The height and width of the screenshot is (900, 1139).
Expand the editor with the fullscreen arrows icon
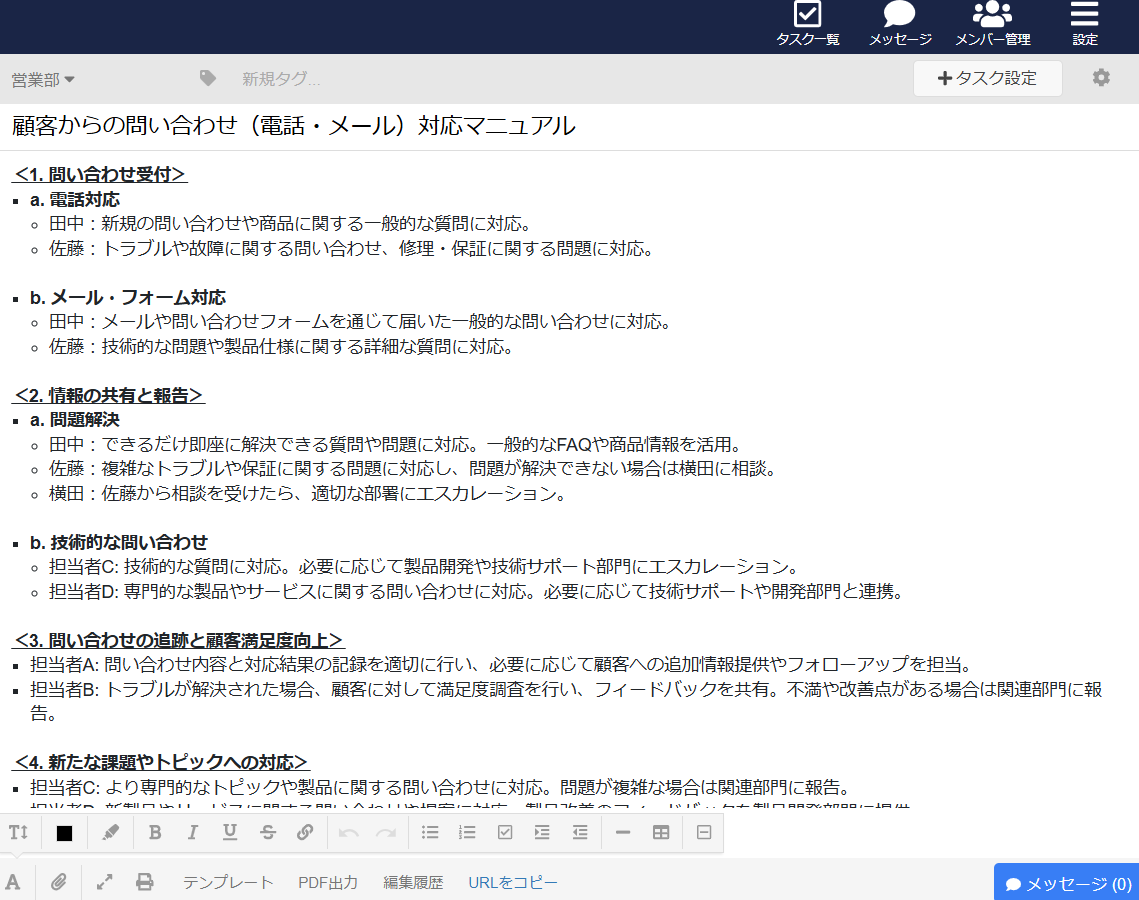(x=104, y=882)
